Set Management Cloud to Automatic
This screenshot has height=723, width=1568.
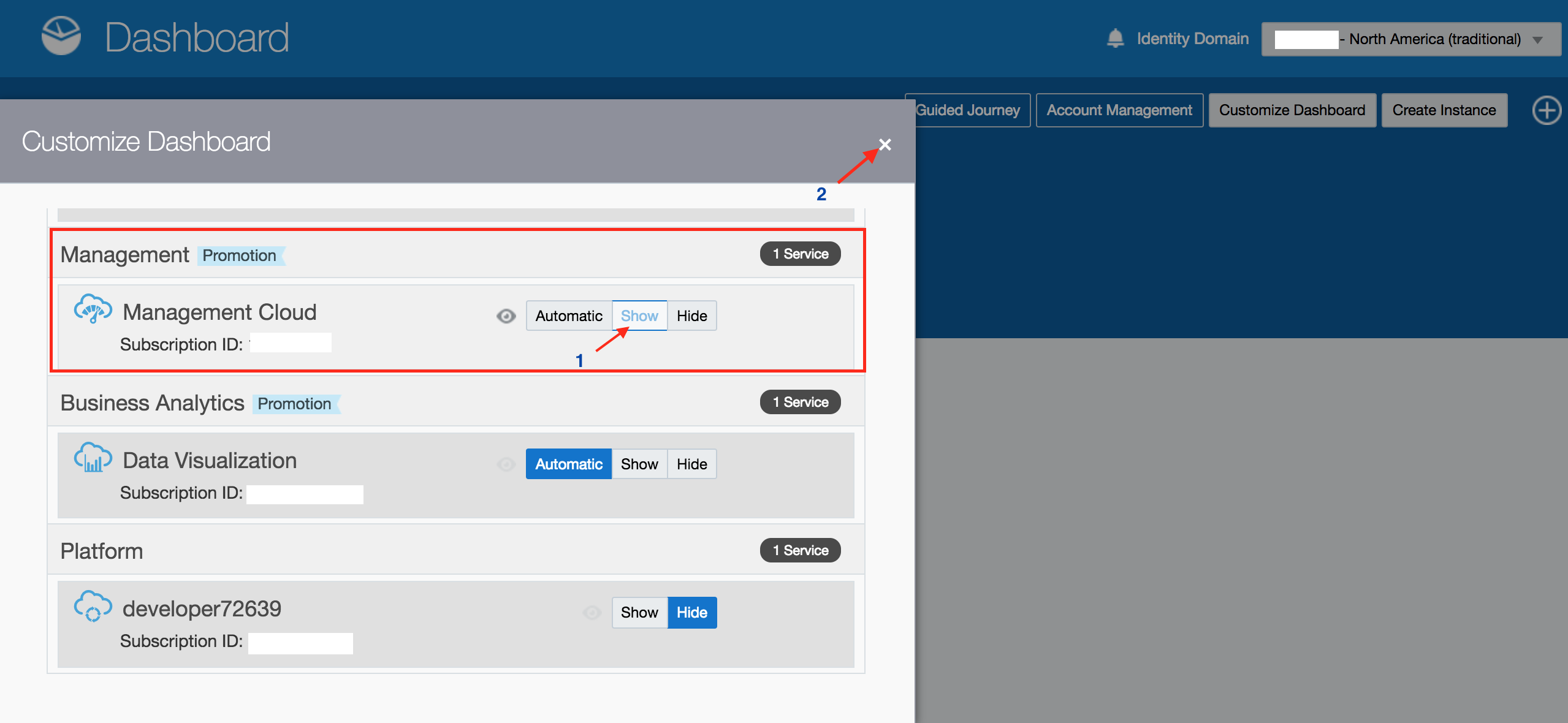coord(569,316)
